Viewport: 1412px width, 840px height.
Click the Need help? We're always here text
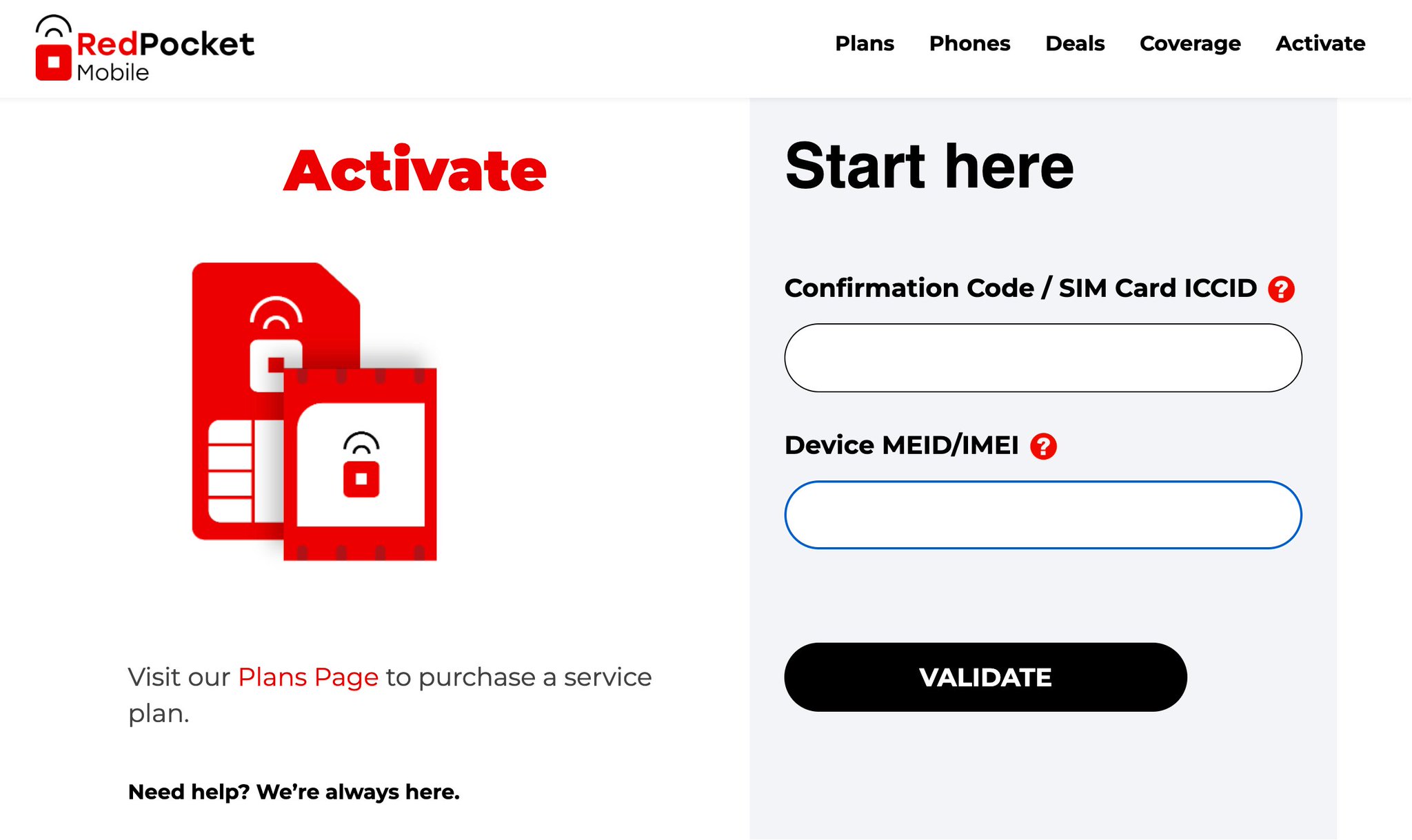(x=294, y=792)
